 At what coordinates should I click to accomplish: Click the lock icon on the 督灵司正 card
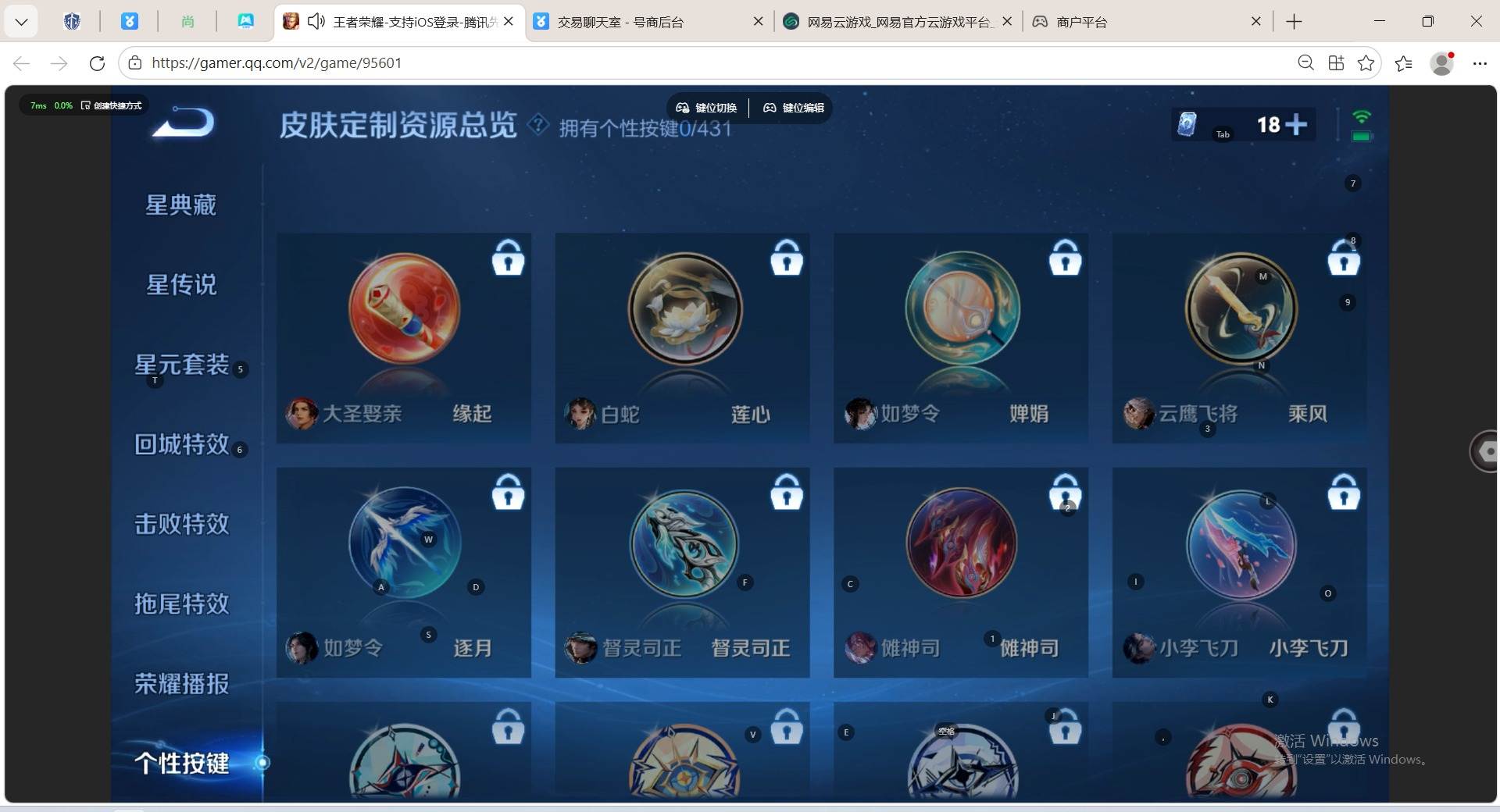pyautogui.click(x=787, y=492)
